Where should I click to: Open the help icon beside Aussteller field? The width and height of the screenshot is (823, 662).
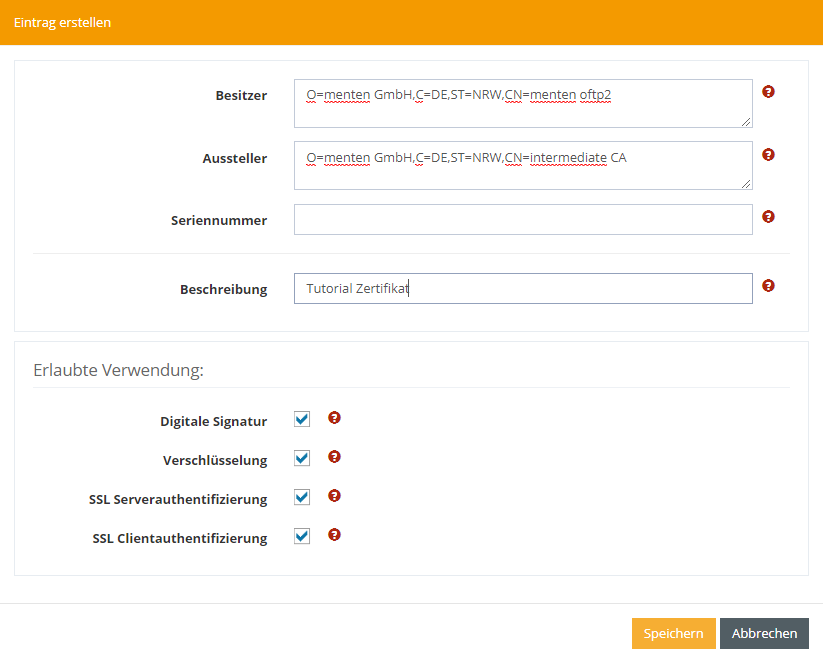[x=768, y=155]
